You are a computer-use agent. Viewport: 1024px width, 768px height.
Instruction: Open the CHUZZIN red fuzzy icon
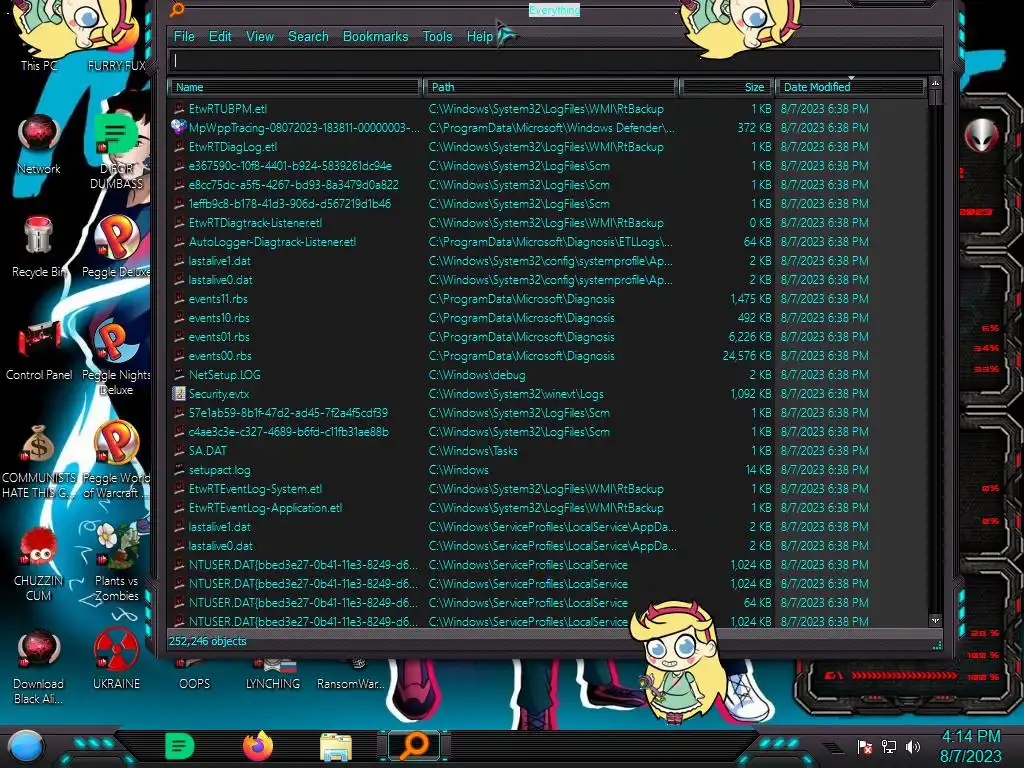pos(39,564)
